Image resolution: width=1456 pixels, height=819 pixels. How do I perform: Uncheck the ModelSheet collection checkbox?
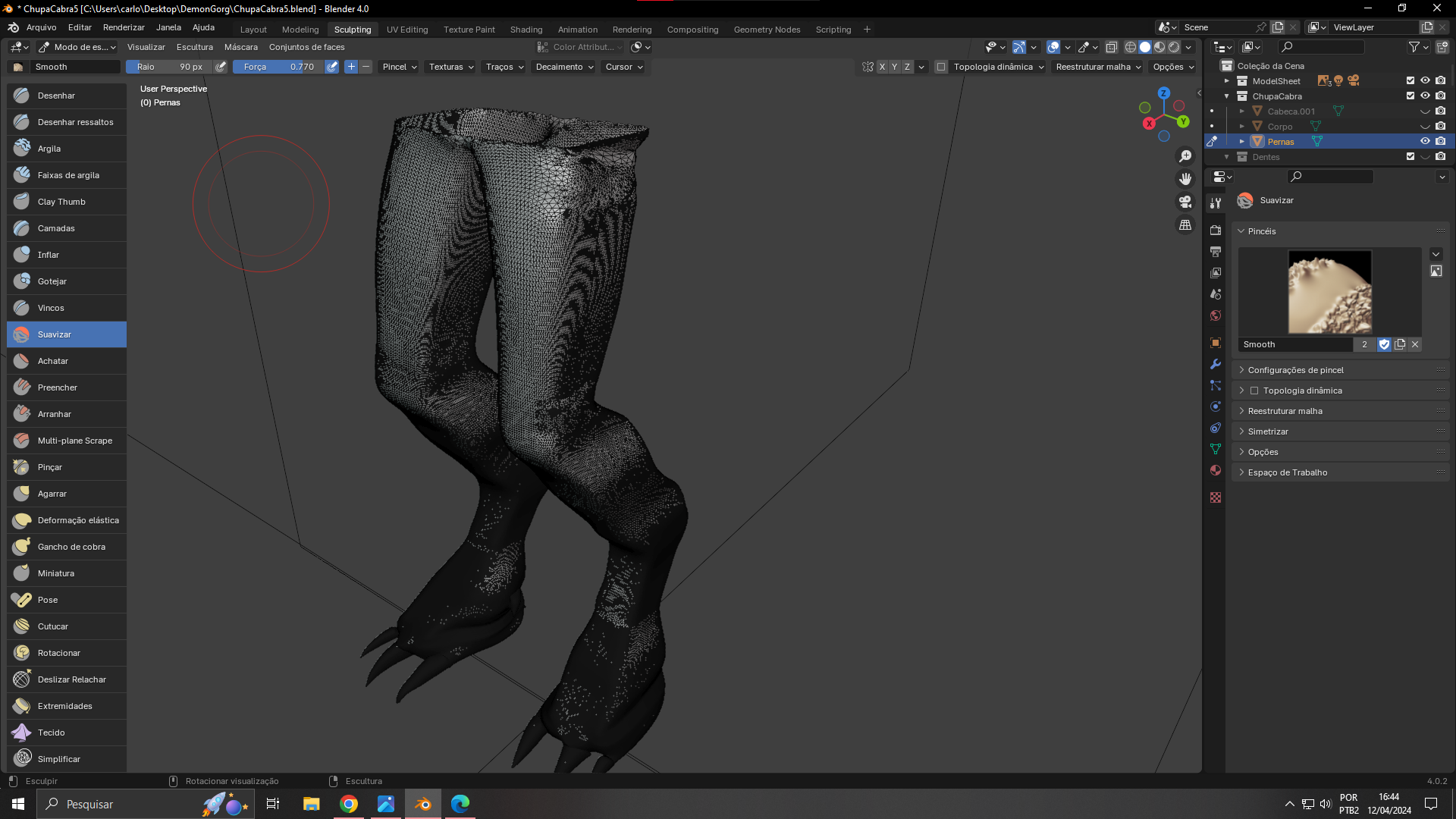[1410, 80]
